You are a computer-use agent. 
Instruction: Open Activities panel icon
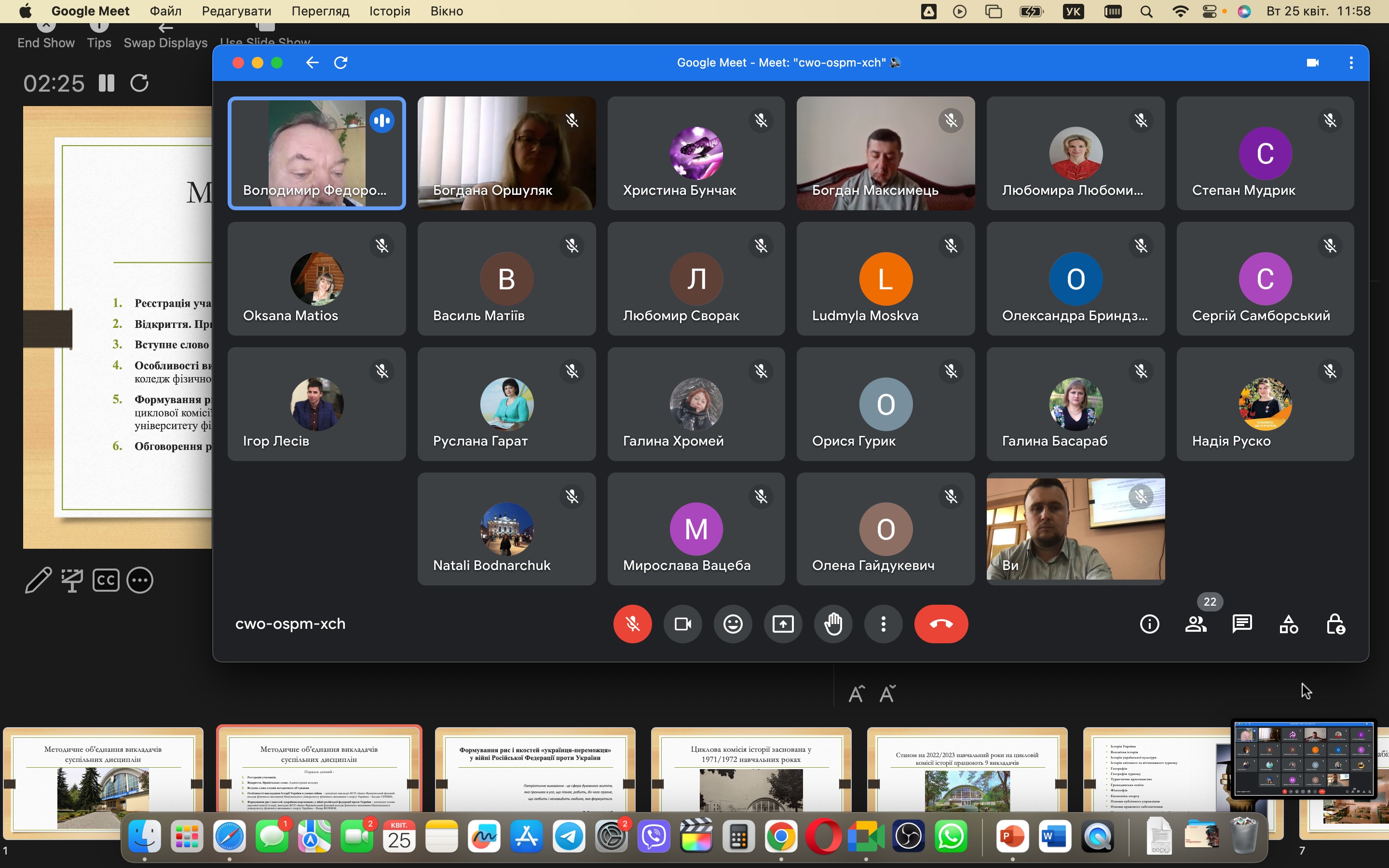(1289, 624)
